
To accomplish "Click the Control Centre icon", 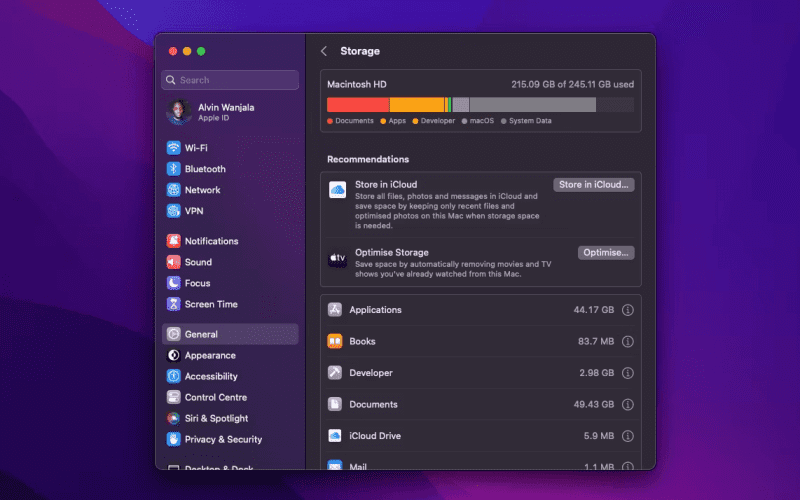I will (x=173, y=397).
